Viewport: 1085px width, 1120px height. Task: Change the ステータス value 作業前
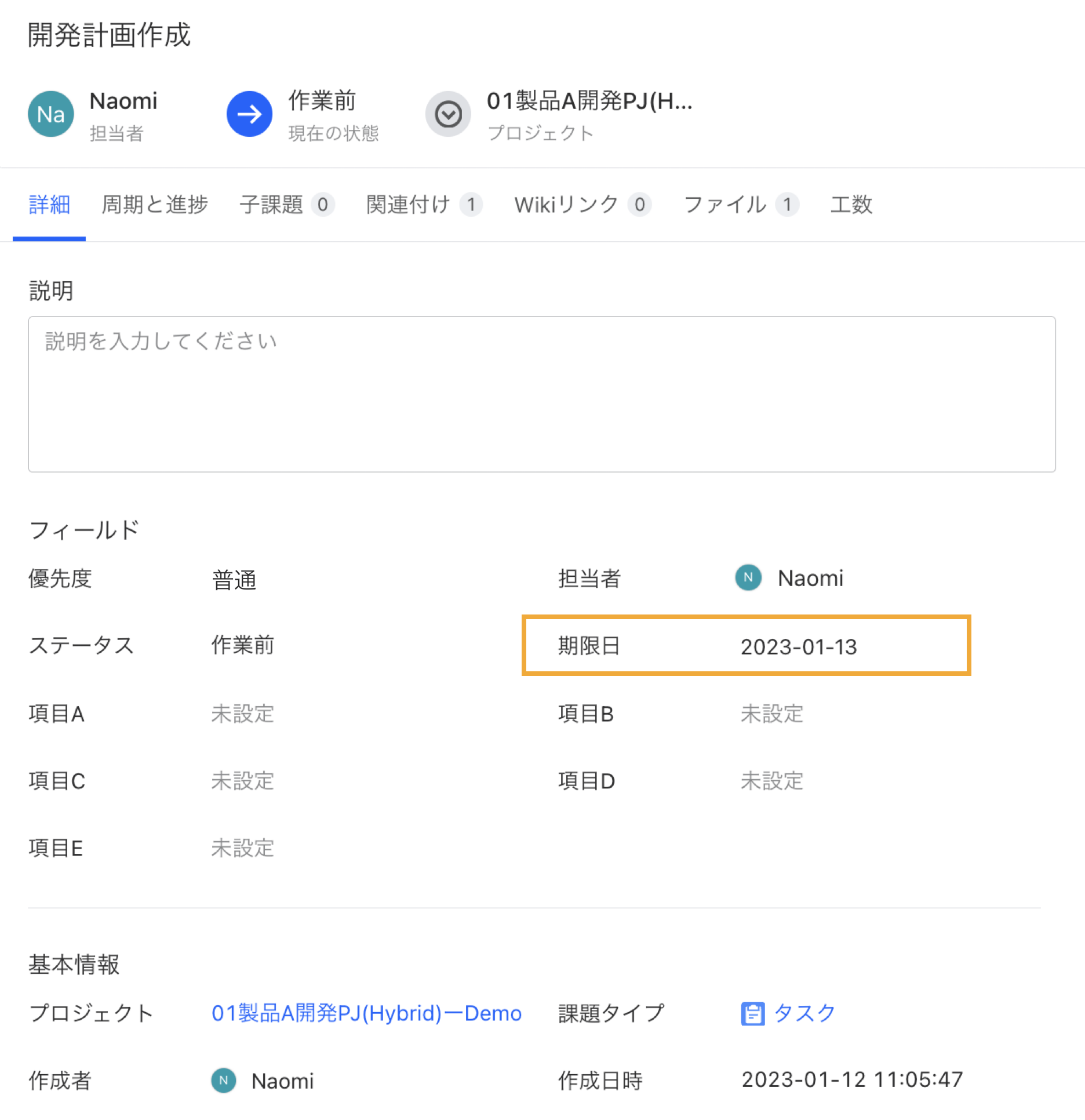(x=242, y=645)
